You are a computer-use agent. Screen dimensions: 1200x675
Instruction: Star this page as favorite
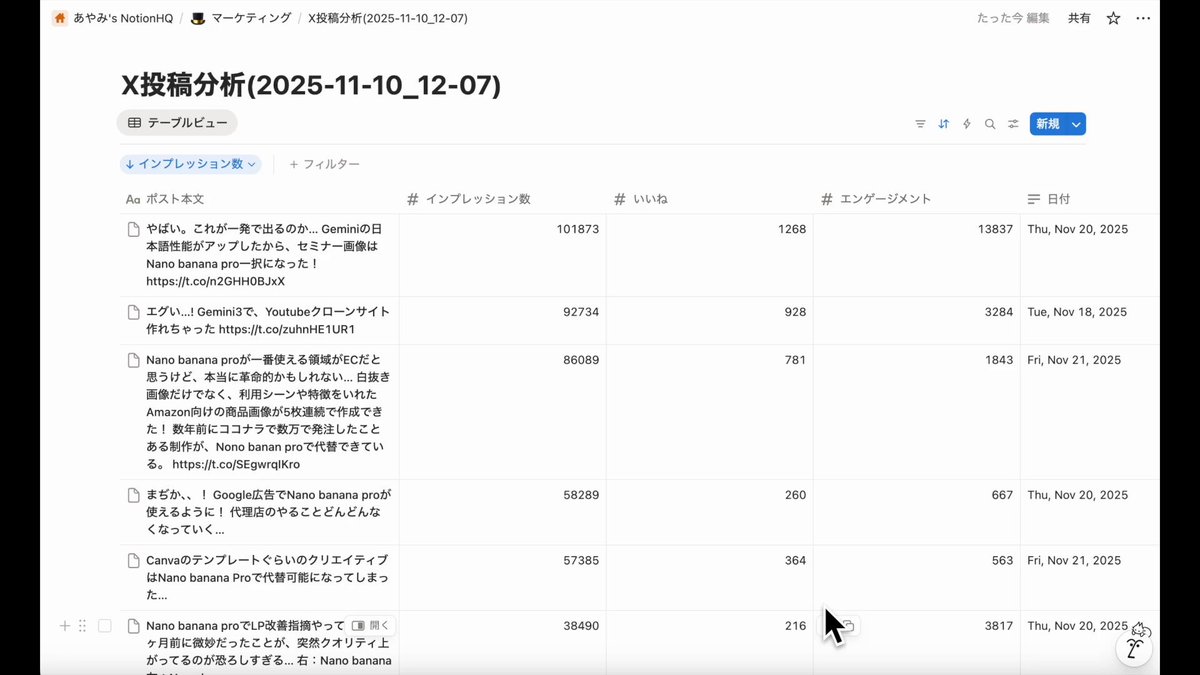tap(1113, 18)
